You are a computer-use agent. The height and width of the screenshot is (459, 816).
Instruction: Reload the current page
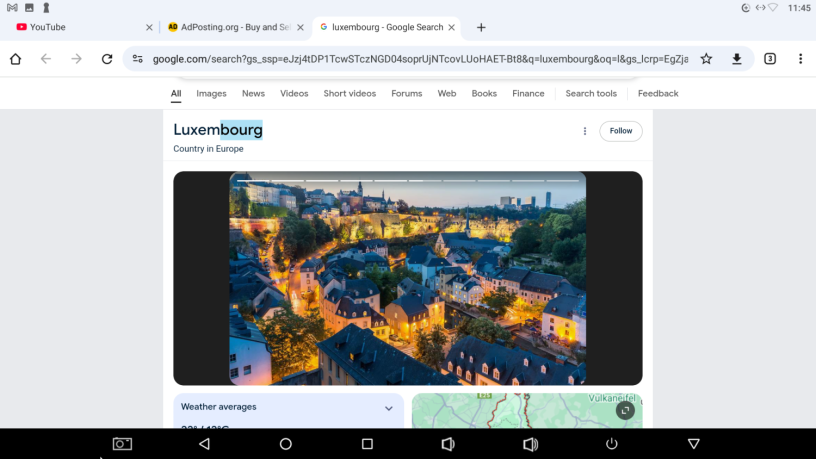(x=107, y=59)
